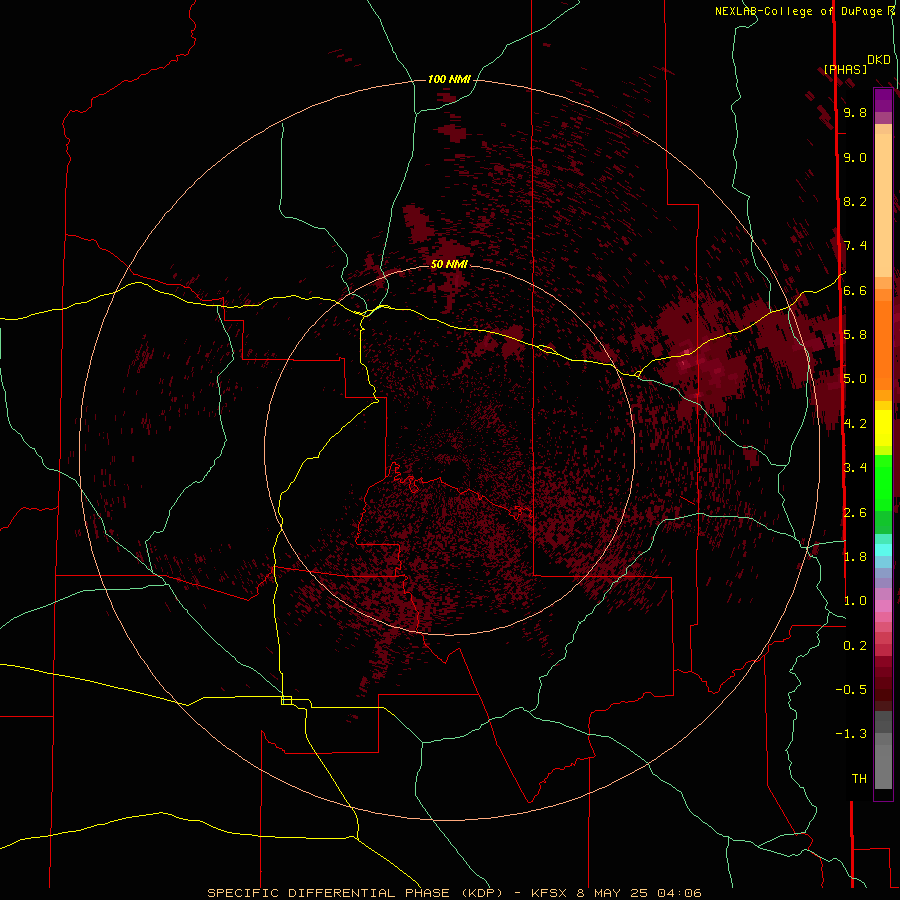Click the 3.4 value on the color scale
The width and height of the screenshot is (900, 900).
(x=855, y=467)
